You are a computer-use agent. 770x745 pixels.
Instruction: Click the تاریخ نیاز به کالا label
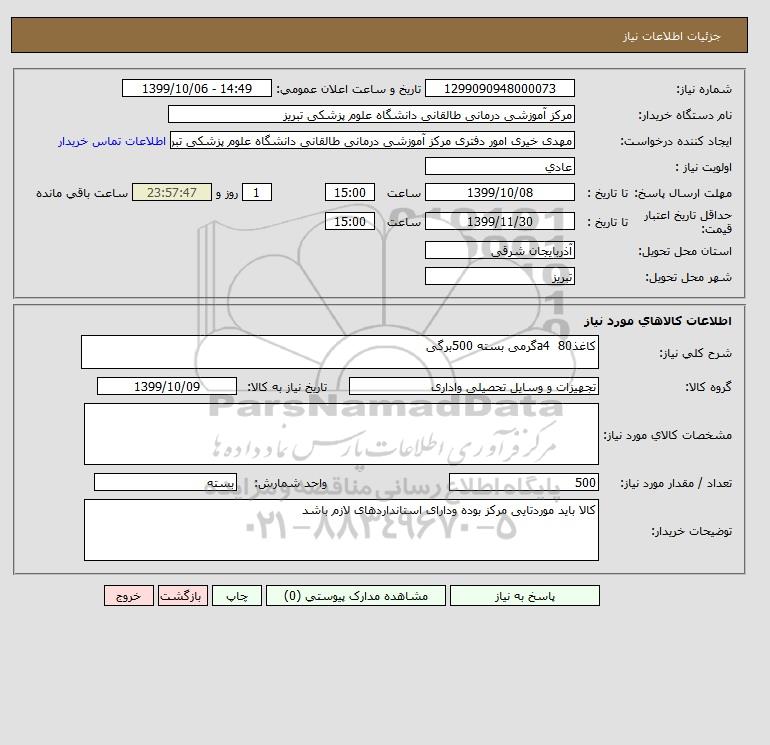(287, 387)
